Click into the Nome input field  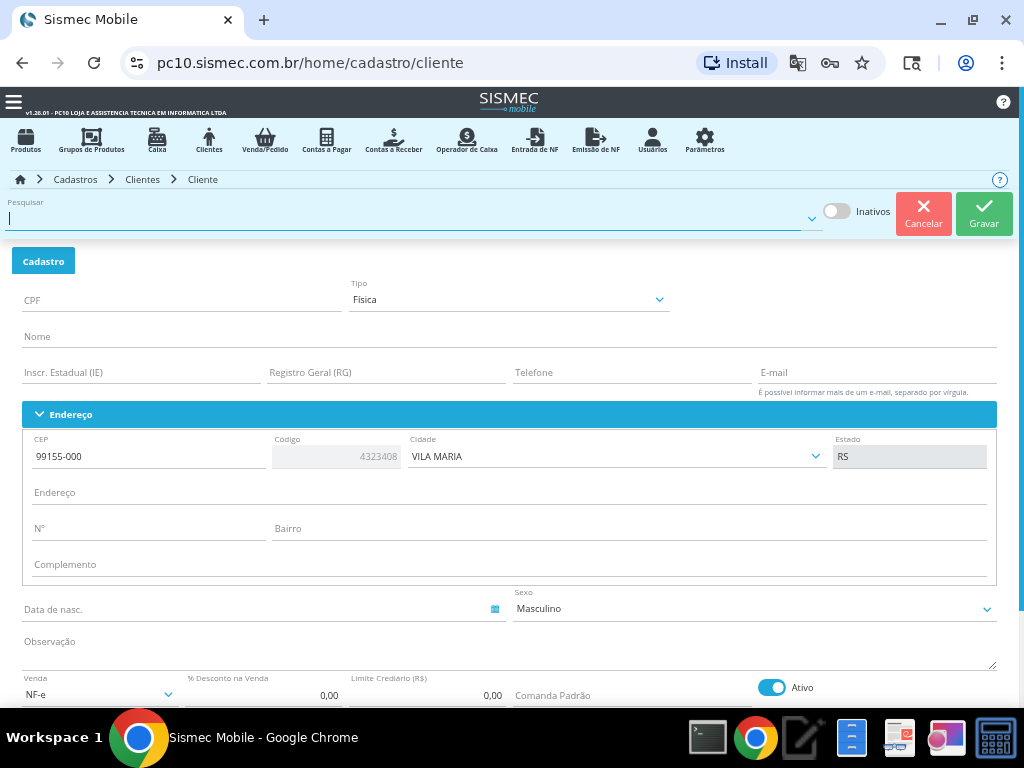[x=509, y=337]
